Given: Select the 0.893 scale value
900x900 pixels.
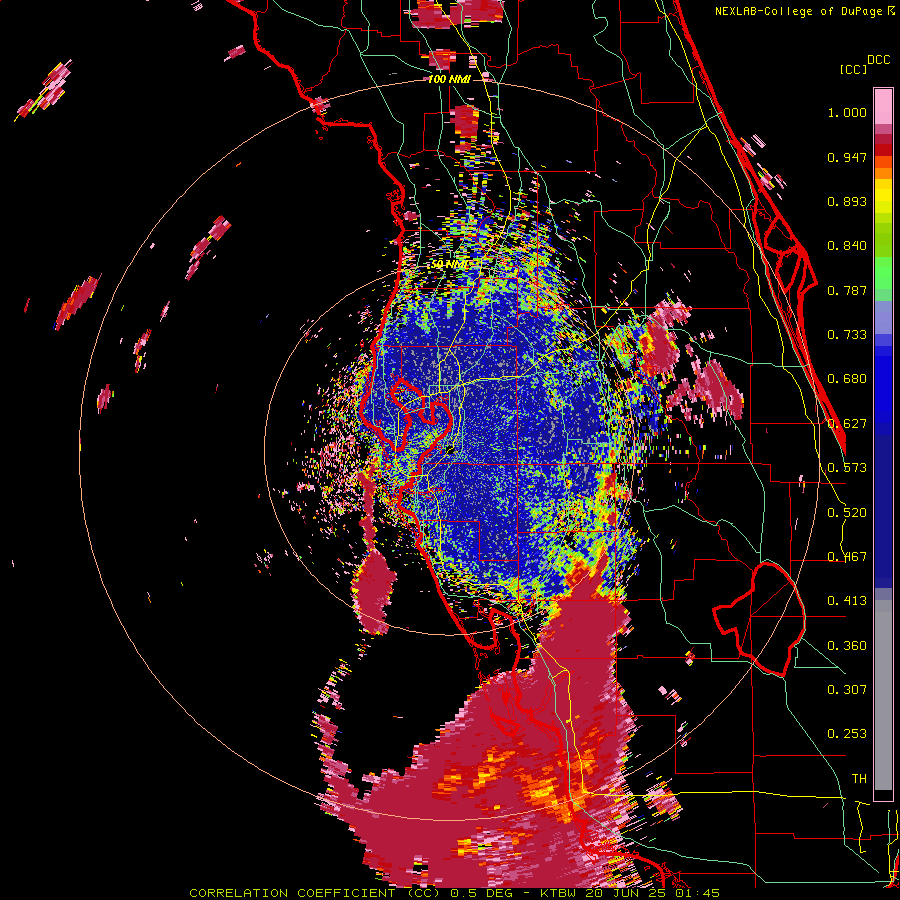Looking at the screenshot, I should [x=847, y=201].
